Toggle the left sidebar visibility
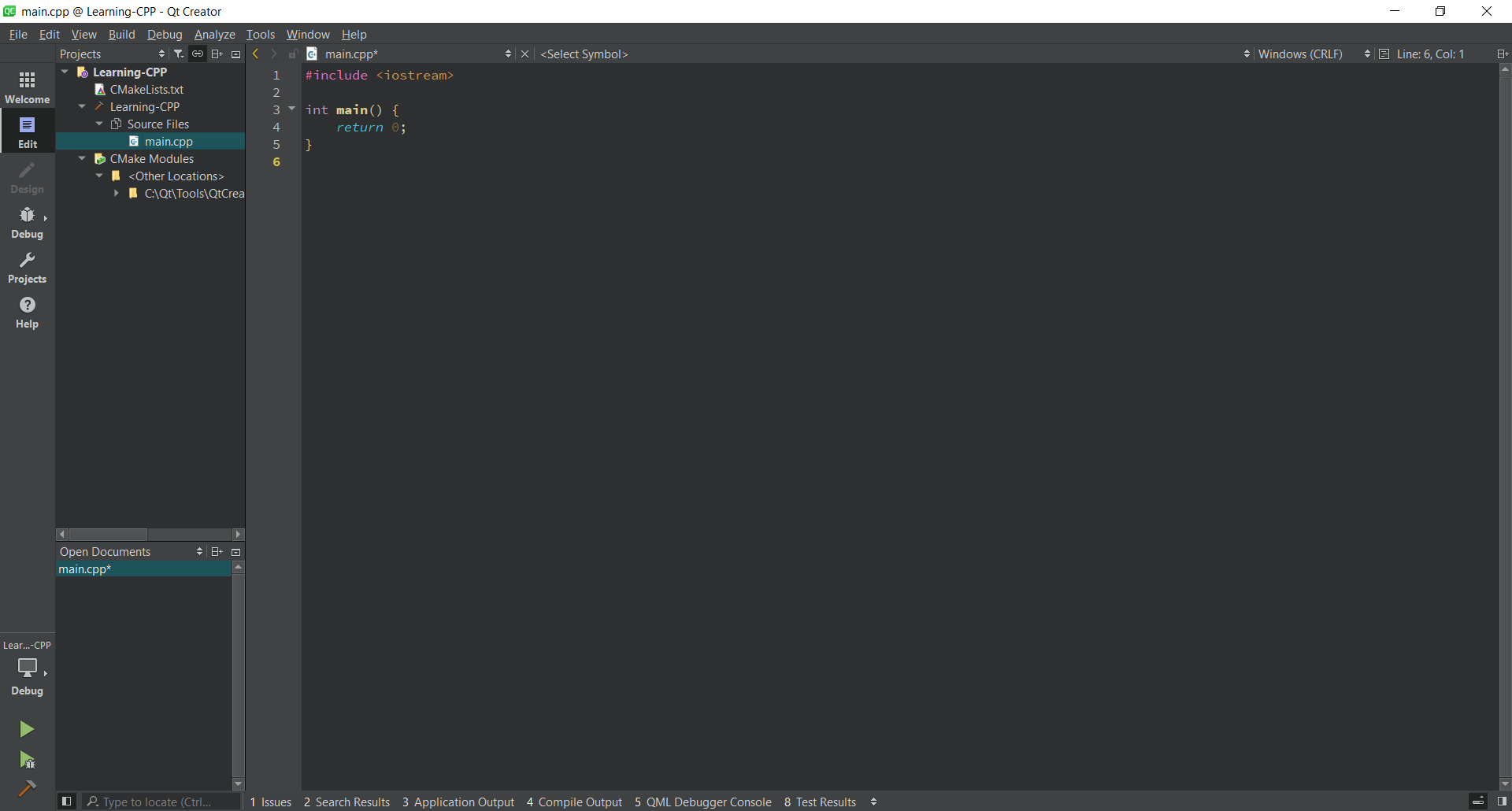This screenshot has width=1512, height=811. click(x=67, y=802)
